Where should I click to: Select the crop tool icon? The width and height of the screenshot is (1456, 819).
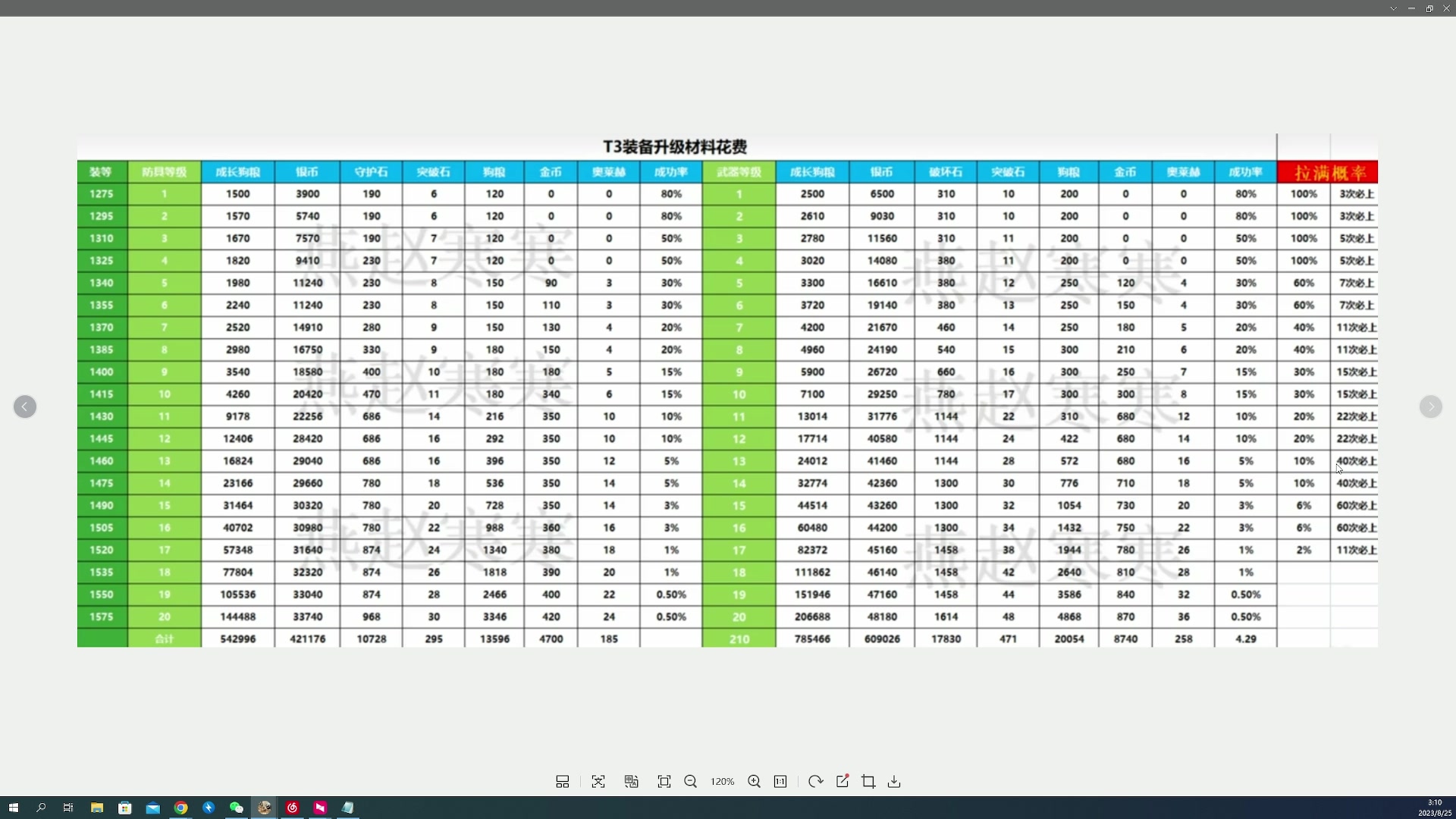[x=868, y=782]
